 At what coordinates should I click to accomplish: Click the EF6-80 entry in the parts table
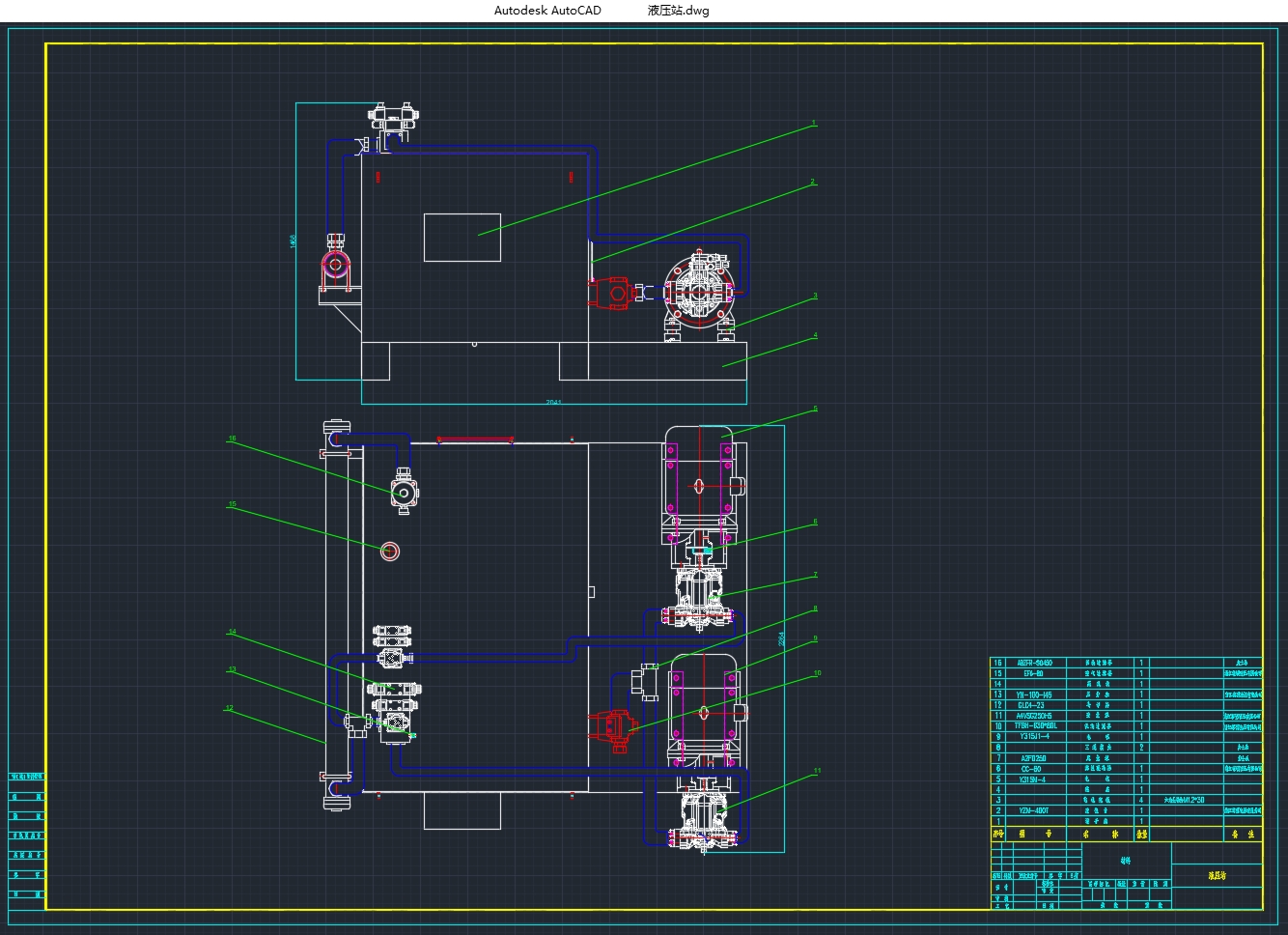click(x=1032, y=673)
